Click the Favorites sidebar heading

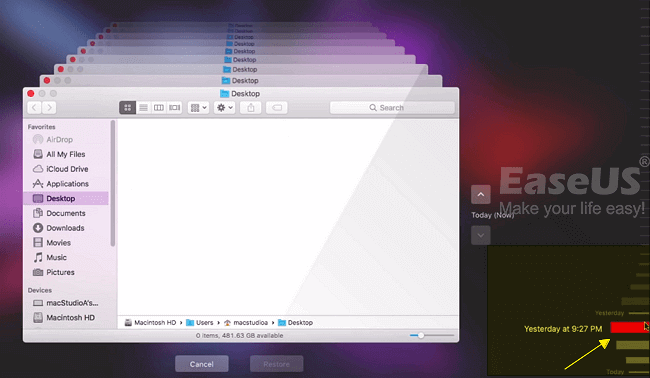coord(41,127)
